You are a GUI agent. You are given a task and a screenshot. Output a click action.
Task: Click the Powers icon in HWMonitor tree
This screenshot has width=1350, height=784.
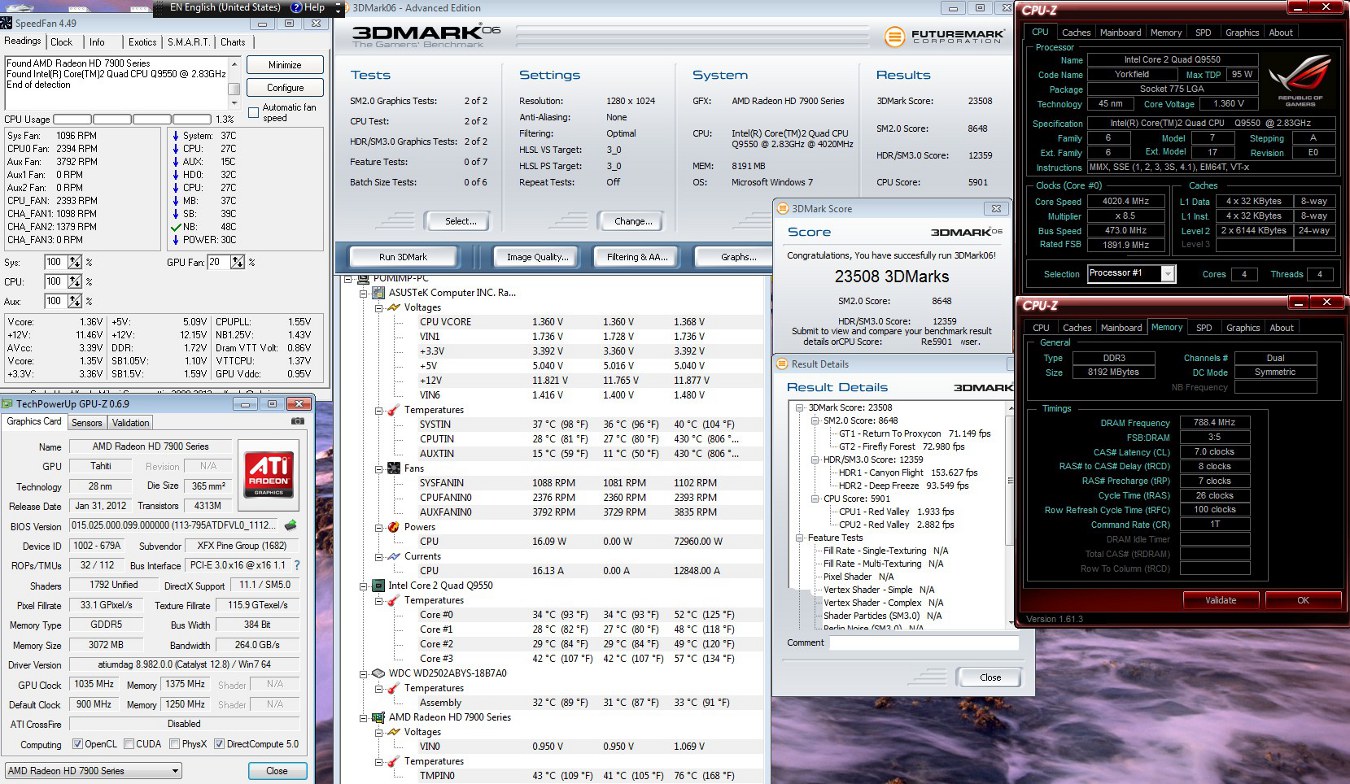(x=395, y=526)
